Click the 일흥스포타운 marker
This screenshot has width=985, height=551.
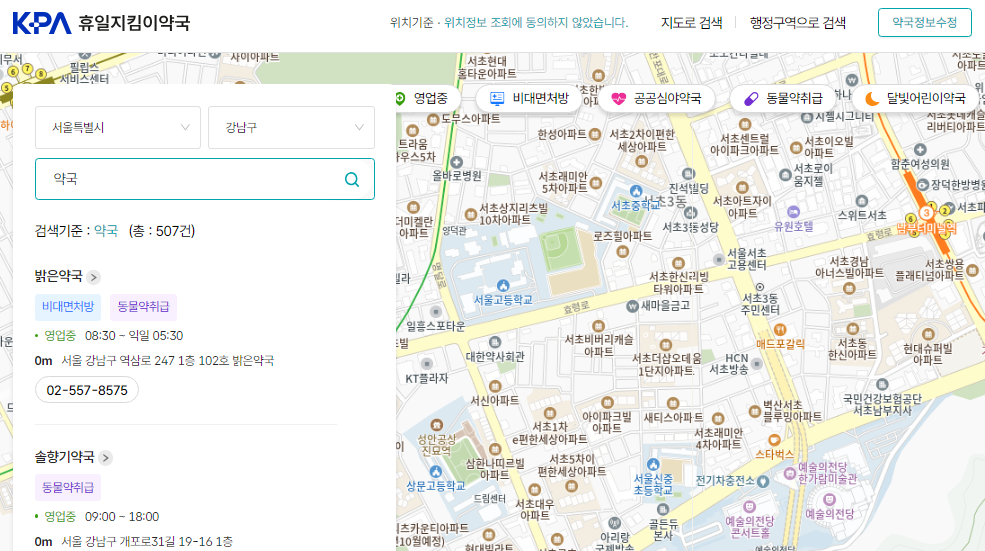(x=435, y=312)
